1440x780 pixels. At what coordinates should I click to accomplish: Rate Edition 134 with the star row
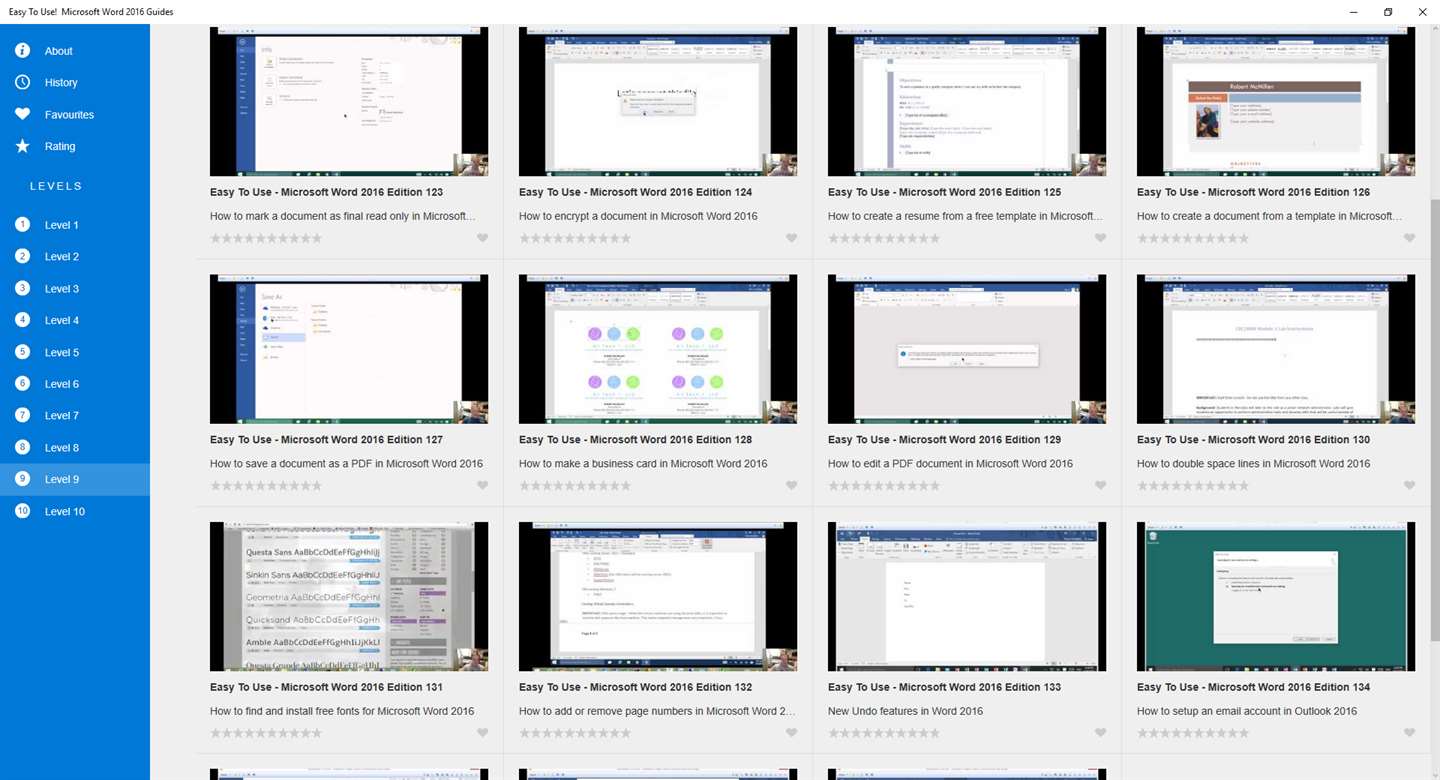[x=1193, y=733]
